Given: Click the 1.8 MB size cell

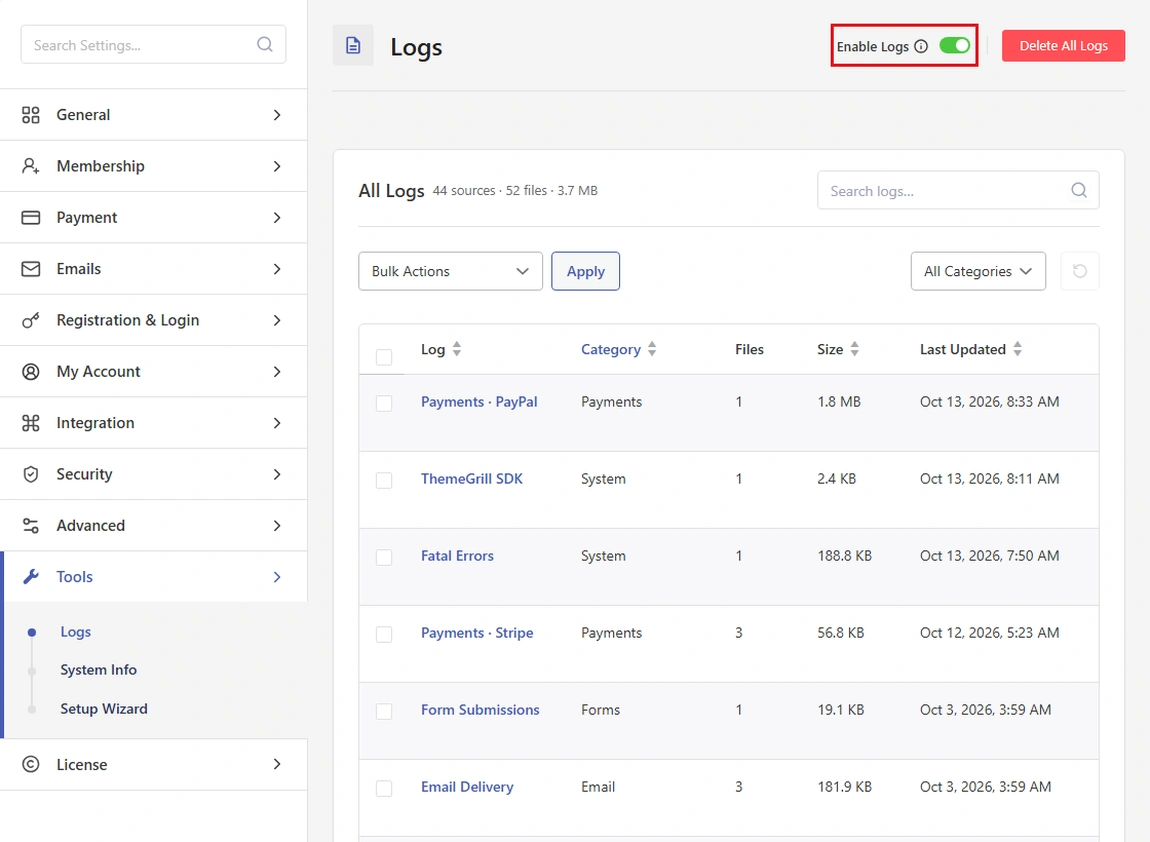Looking at the screenshot, I should 839,402.
